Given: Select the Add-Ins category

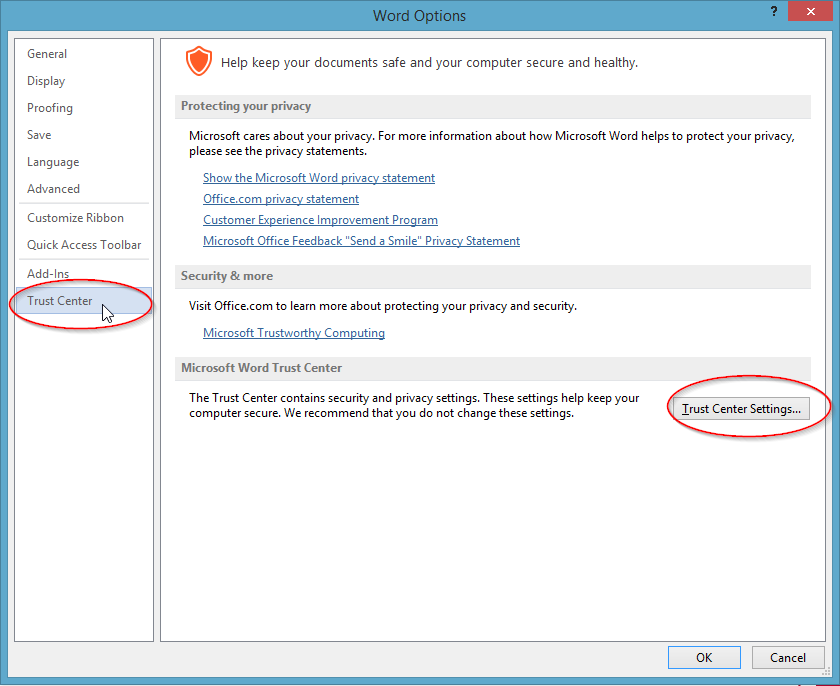Looking at the screenshot, I should coord(48,274).
